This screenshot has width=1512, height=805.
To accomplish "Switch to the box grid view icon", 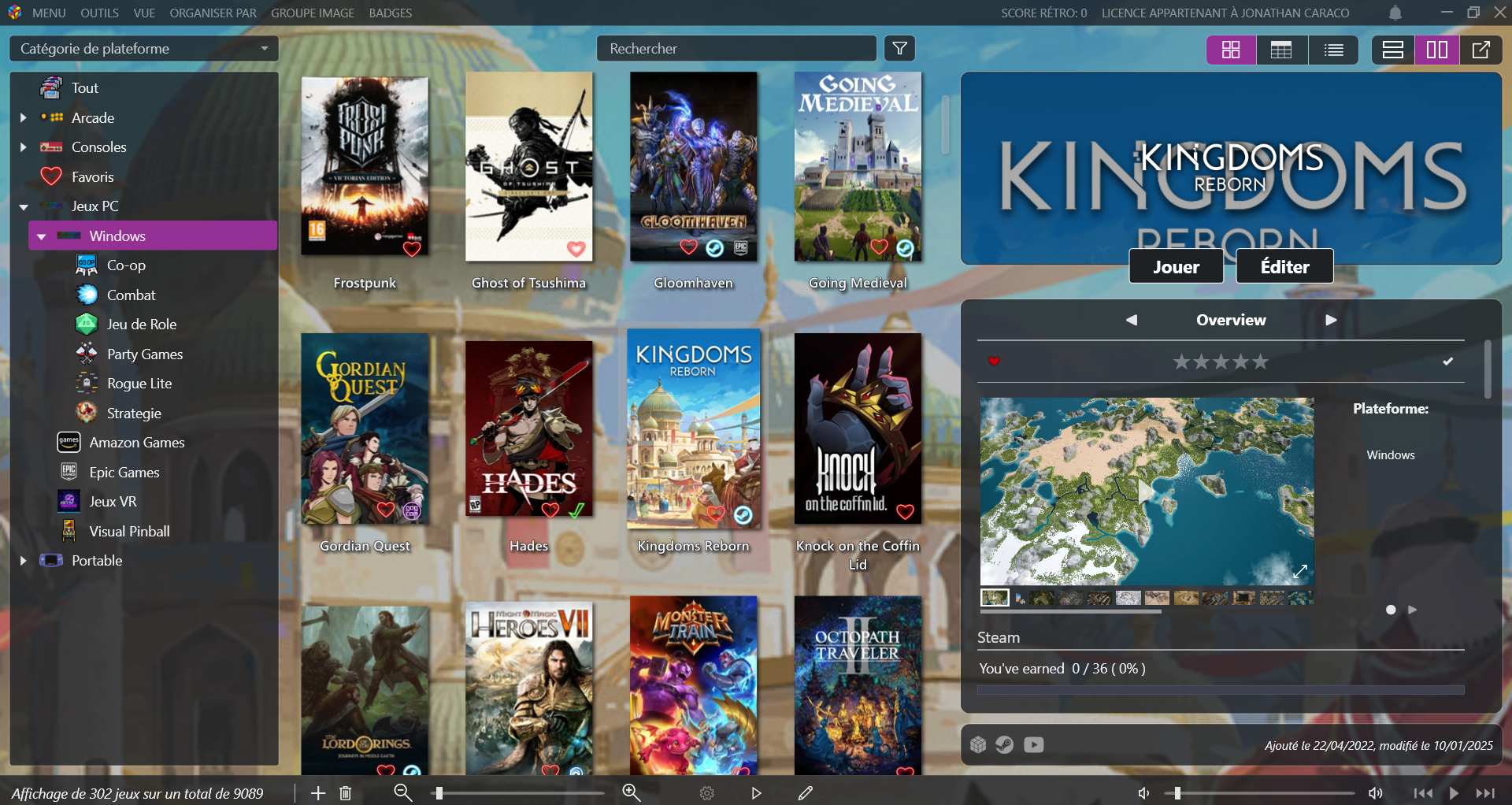I will (x=1231, y=50).
